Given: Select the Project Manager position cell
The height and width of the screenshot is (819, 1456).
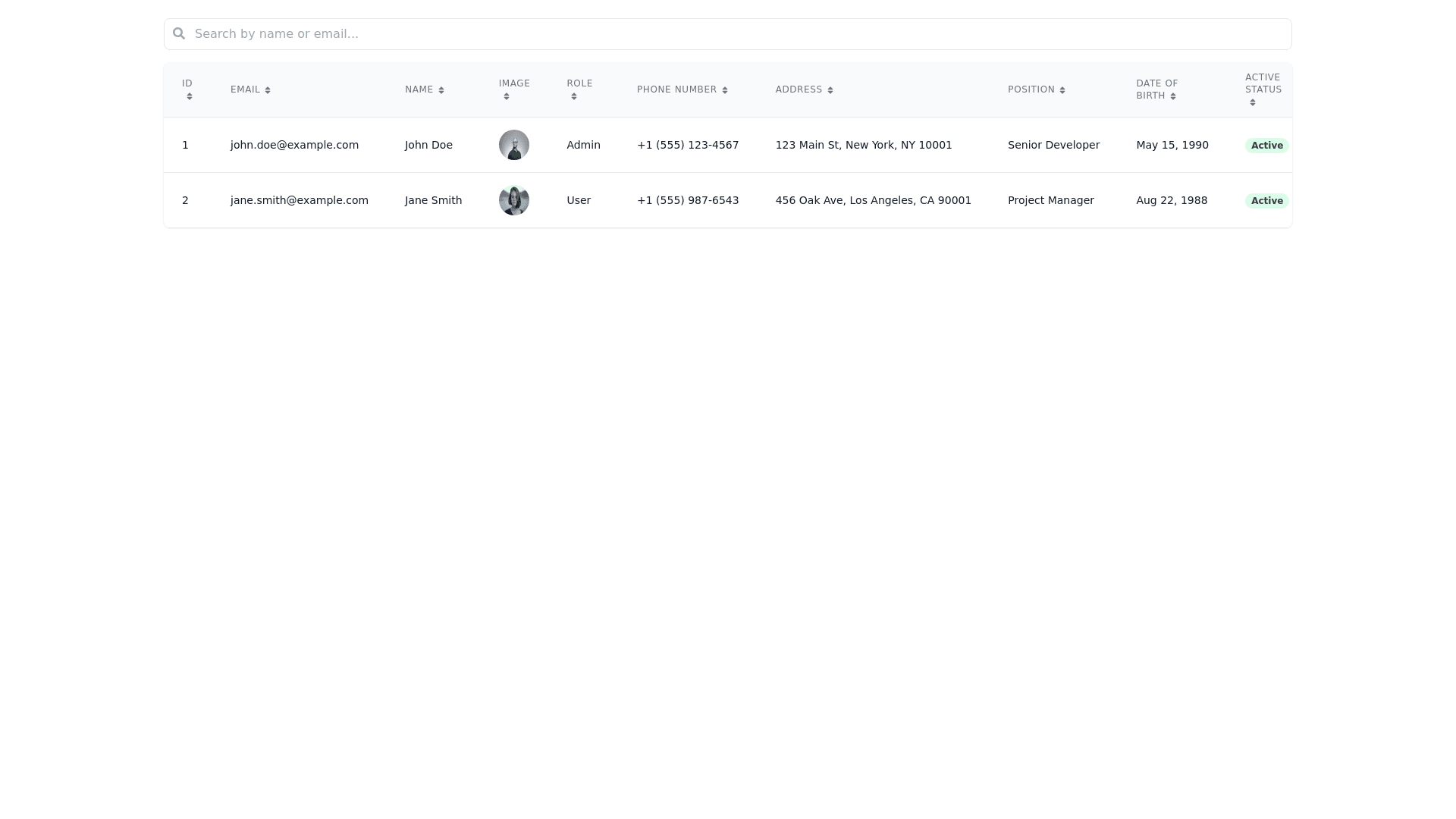Looking at the screenshot, I should (x=1050, y=200).
